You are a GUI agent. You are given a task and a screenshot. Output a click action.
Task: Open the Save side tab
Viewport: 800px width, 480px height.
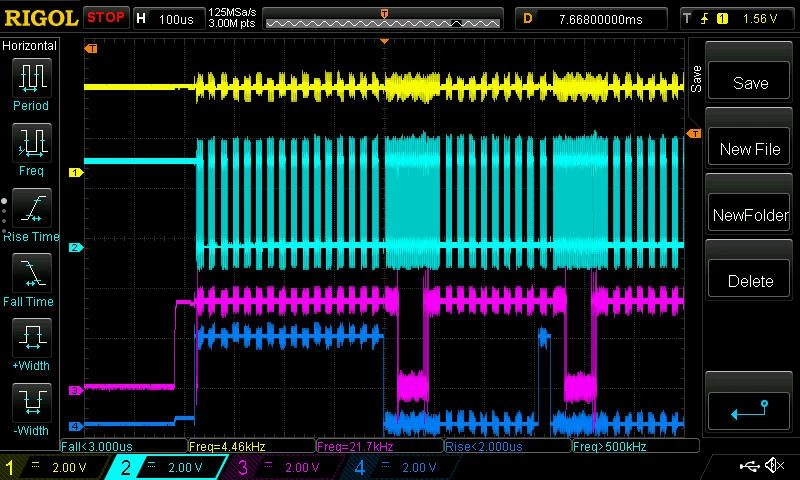(x=696, y=78)
